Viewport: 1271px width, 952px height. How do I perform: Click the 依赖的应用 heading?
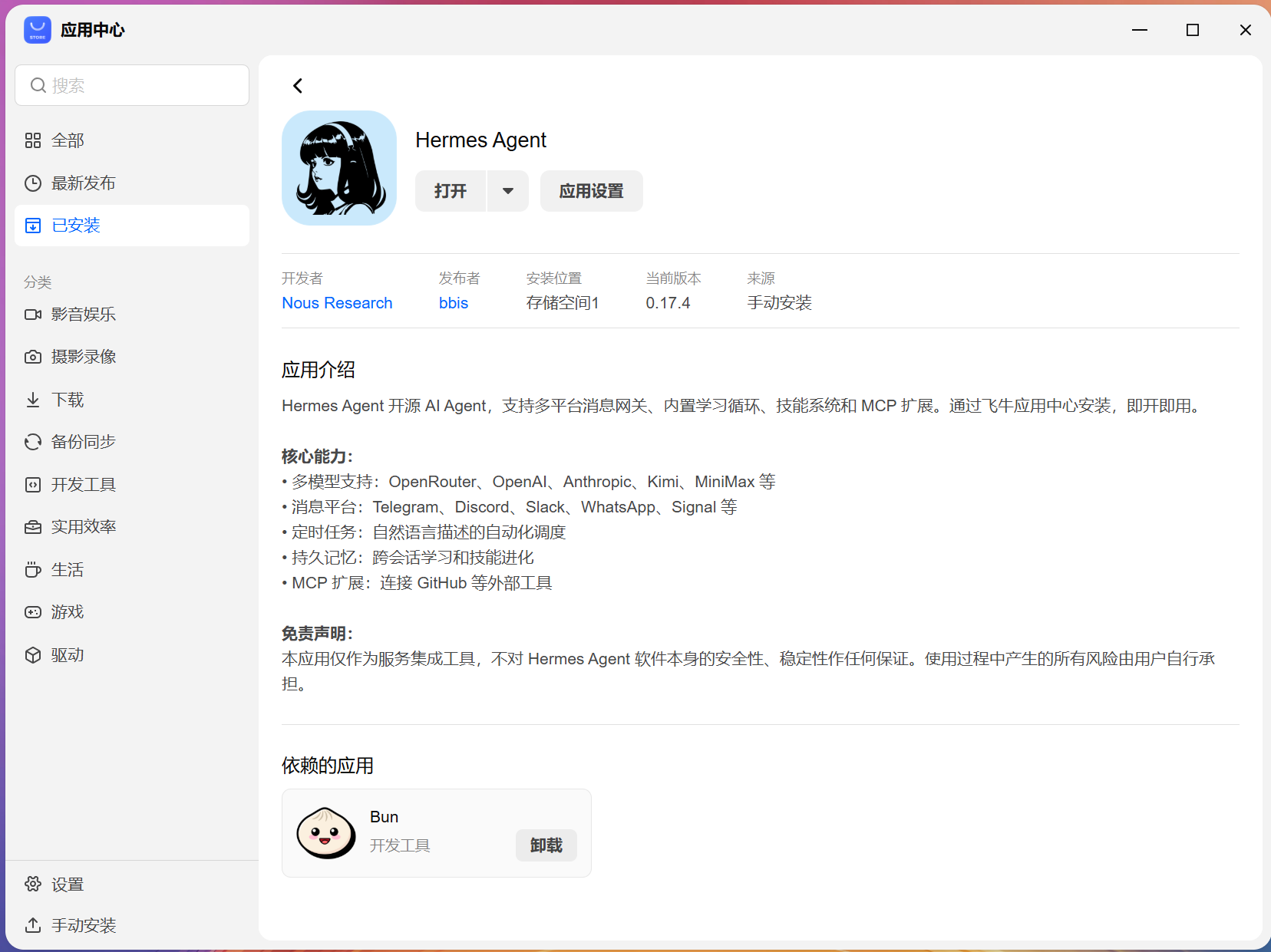click(x=328, y=766)
